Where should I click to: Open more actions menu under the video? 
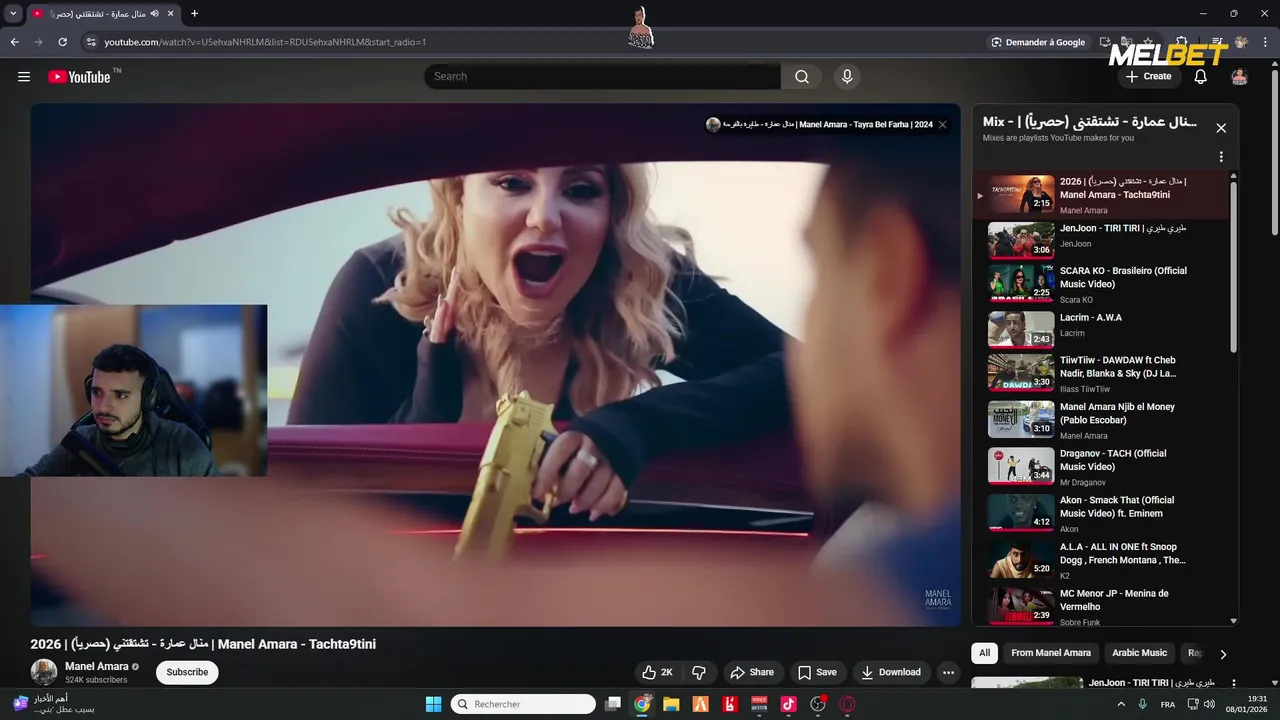pos(949,672)
